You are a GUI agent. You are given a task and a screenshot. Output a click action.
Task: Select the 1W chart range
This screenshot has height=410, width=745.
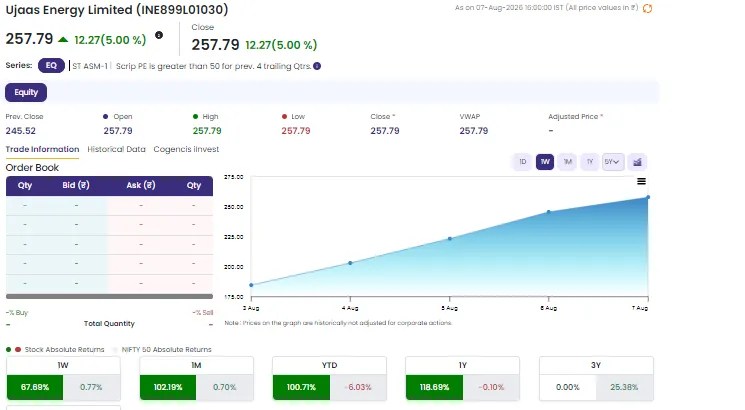545,162
